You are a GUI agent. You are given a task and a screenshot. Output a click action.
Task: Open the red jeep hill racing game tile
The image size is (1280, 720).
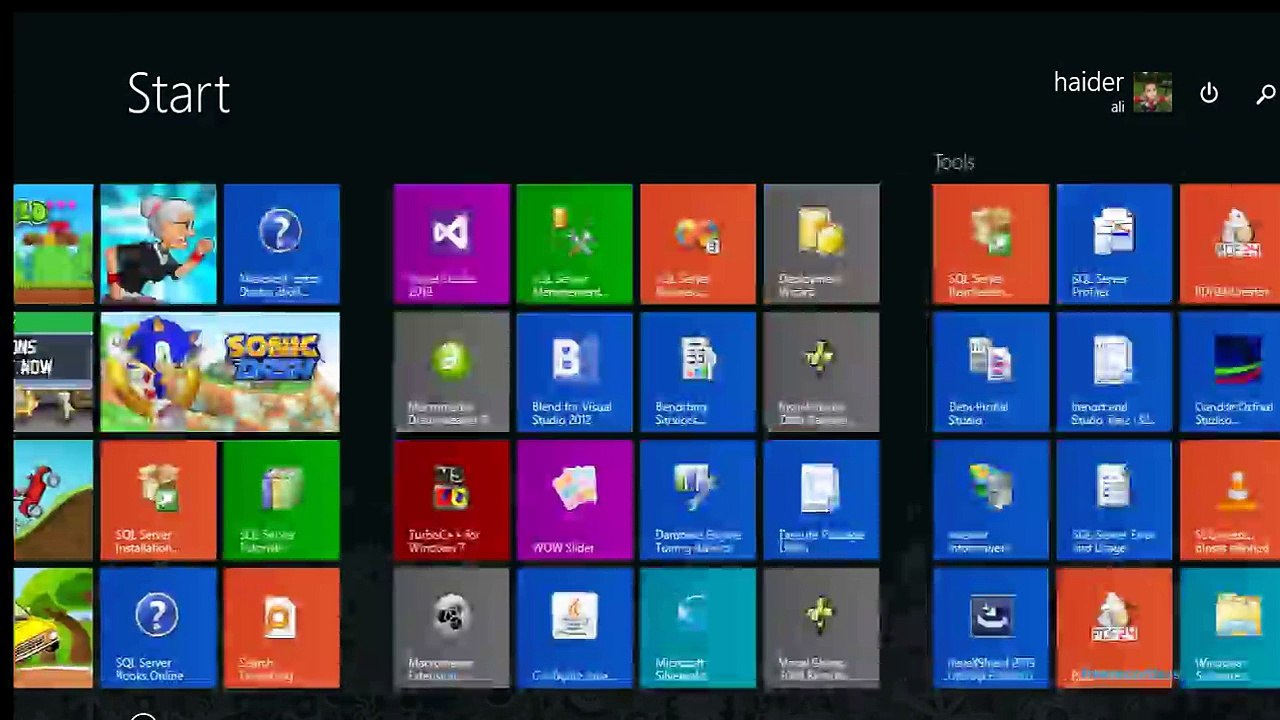[x=53, y=500]
